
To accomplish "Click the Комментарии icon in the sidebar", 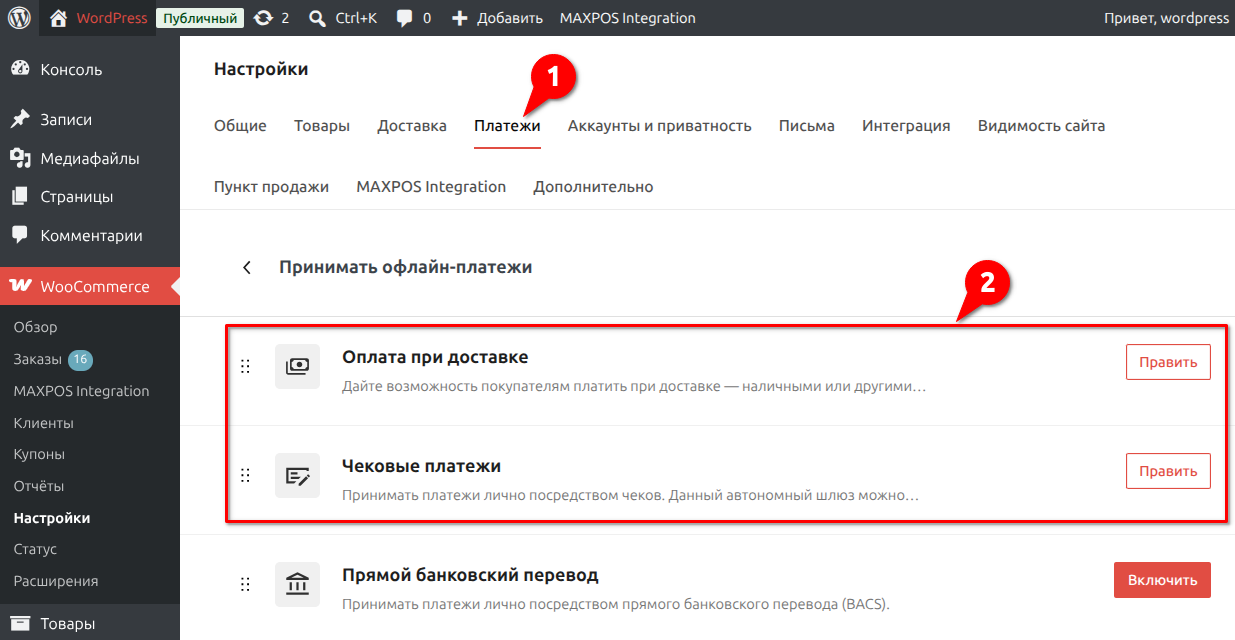I will coord(19,235).
